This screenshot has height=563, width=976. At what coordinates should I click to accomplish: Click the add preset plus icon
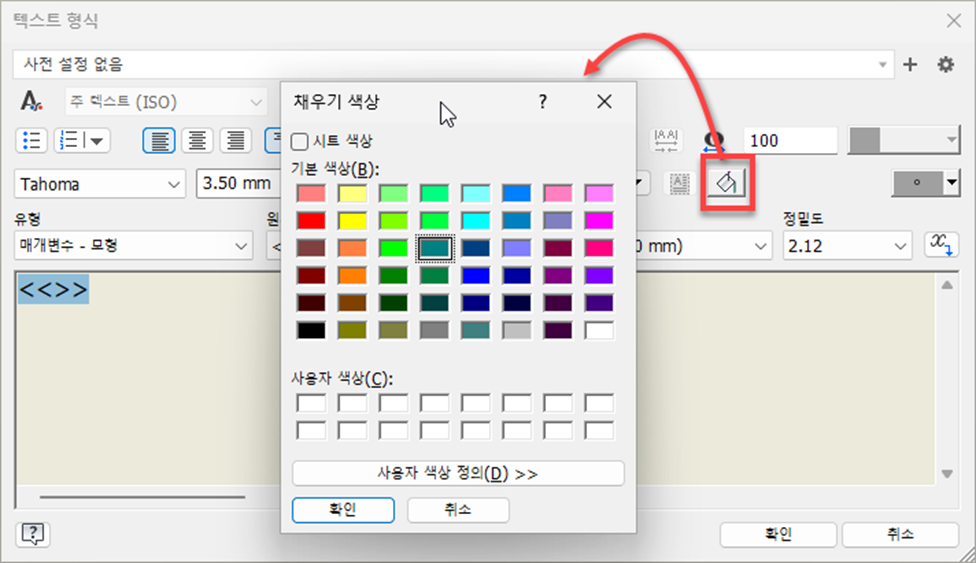coord(910,64)
